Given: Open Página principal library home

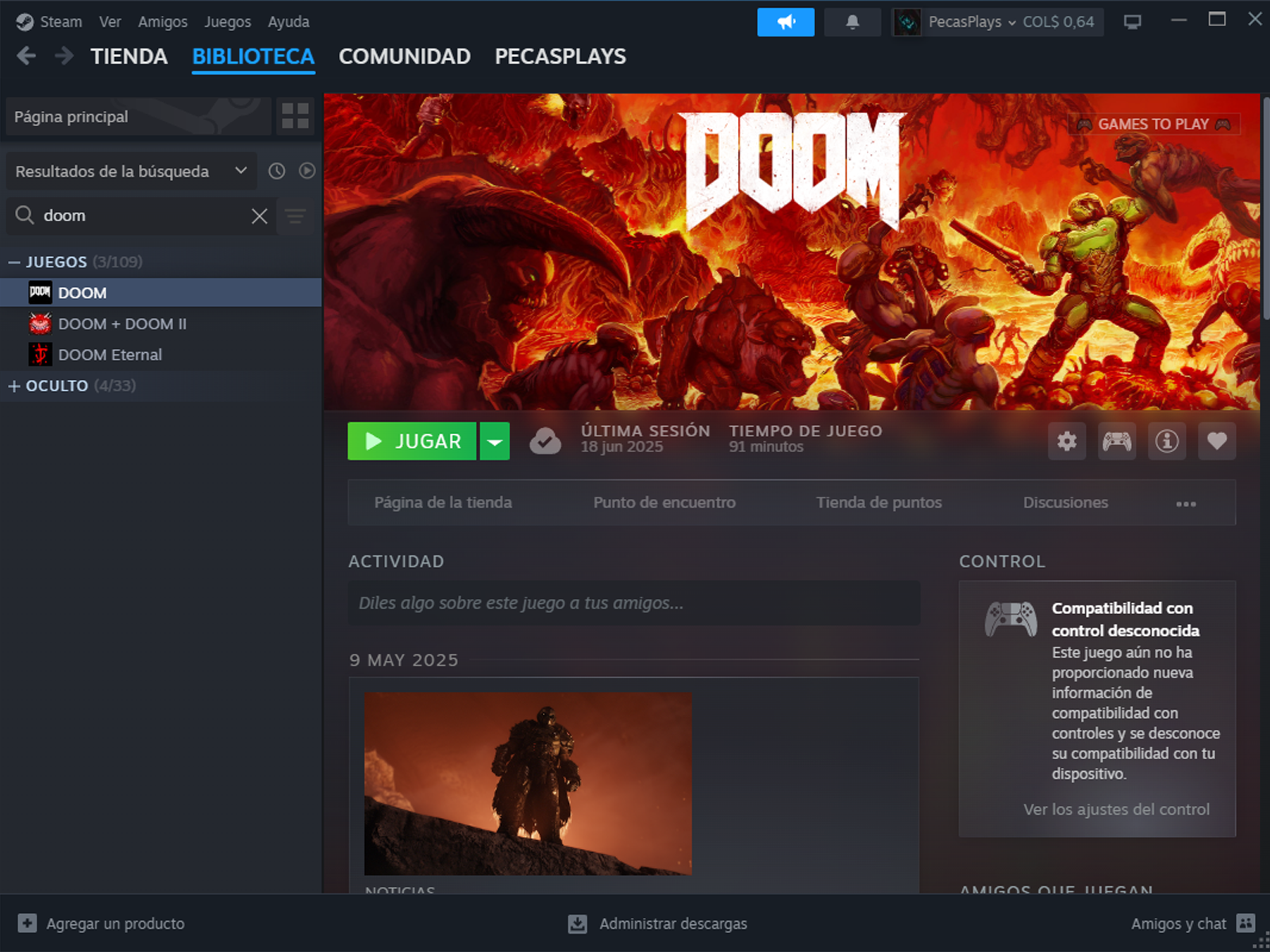Looking at the screenshot, I should click(x=138, y=117).
